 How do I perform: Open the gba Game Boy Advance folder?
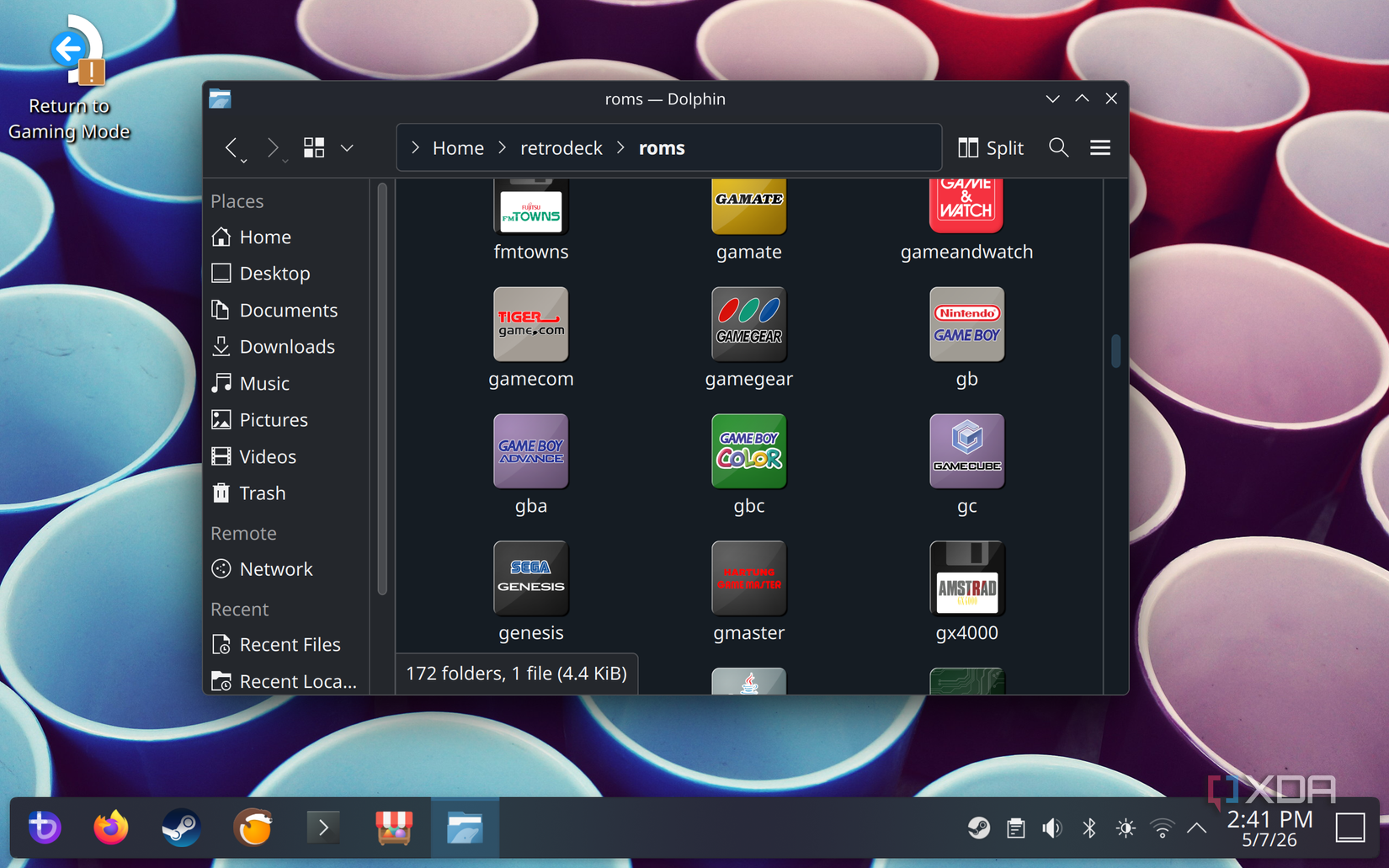[x=530, y=464]
